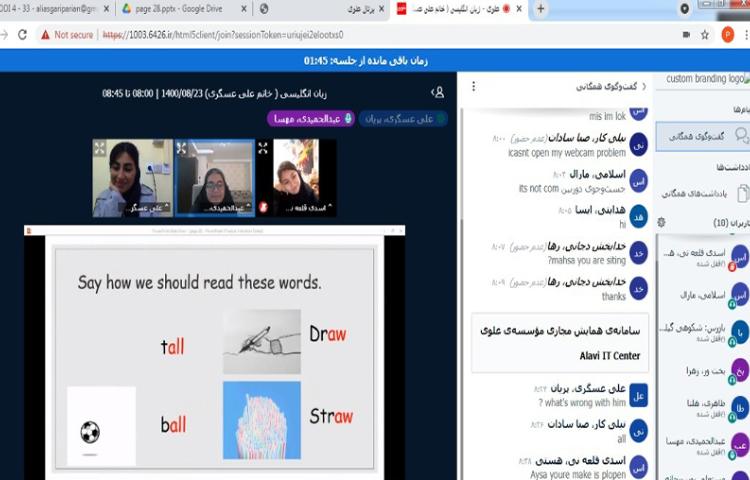Click the word 'Straw' on the slide
Image resolution: width=750 pixels, height=480 pixels.
331,416
